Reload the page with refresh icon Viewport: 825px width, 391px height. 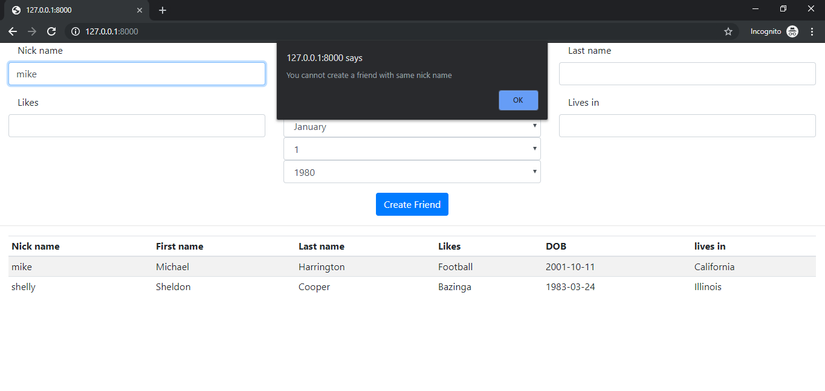coord(51,32)
